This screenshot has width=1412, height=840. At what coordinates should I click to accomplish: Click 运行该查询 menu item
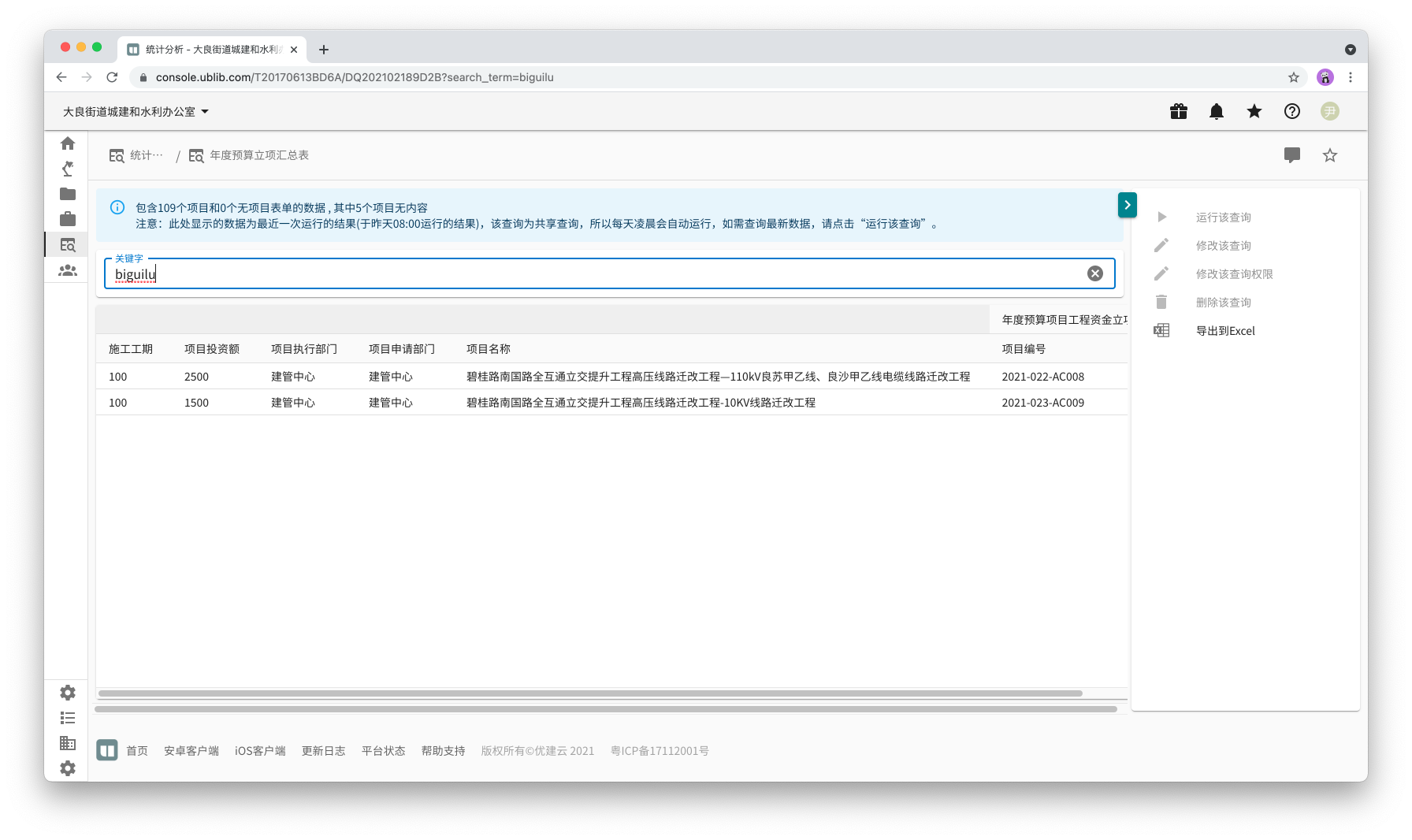click(x=1223, y=217)
